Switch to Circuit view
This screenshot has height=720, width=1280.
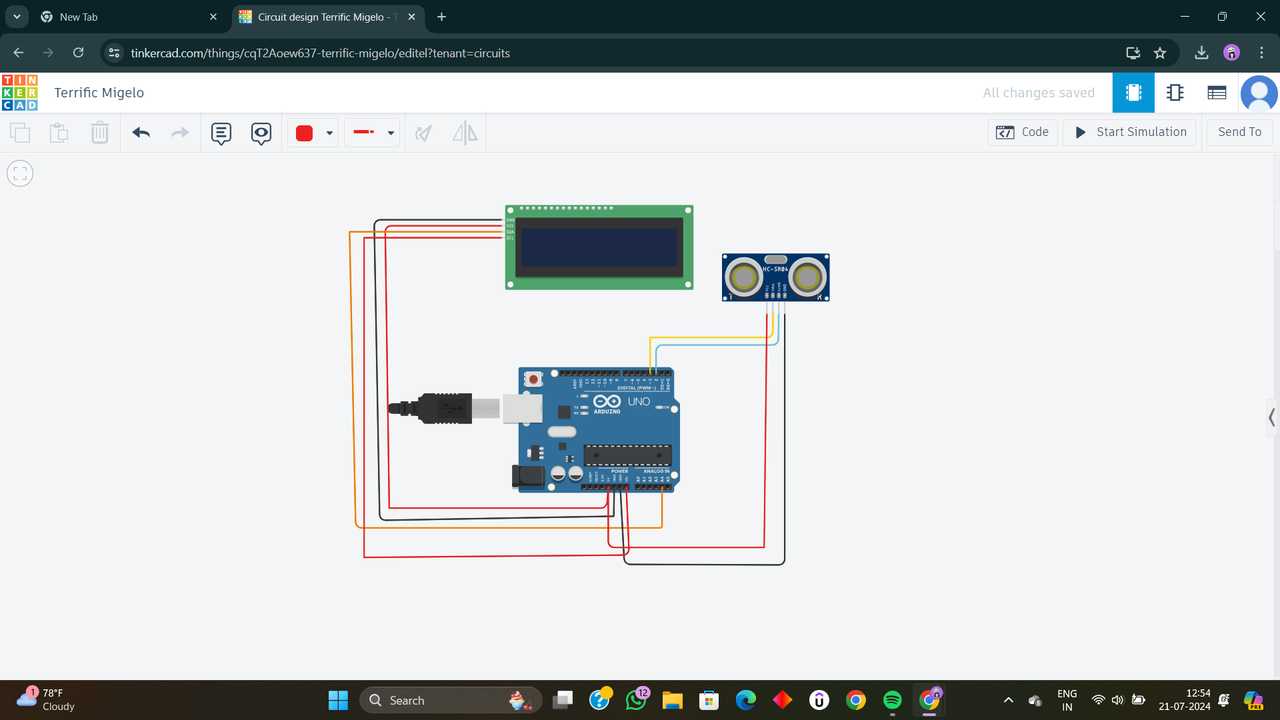(1133, 92)
